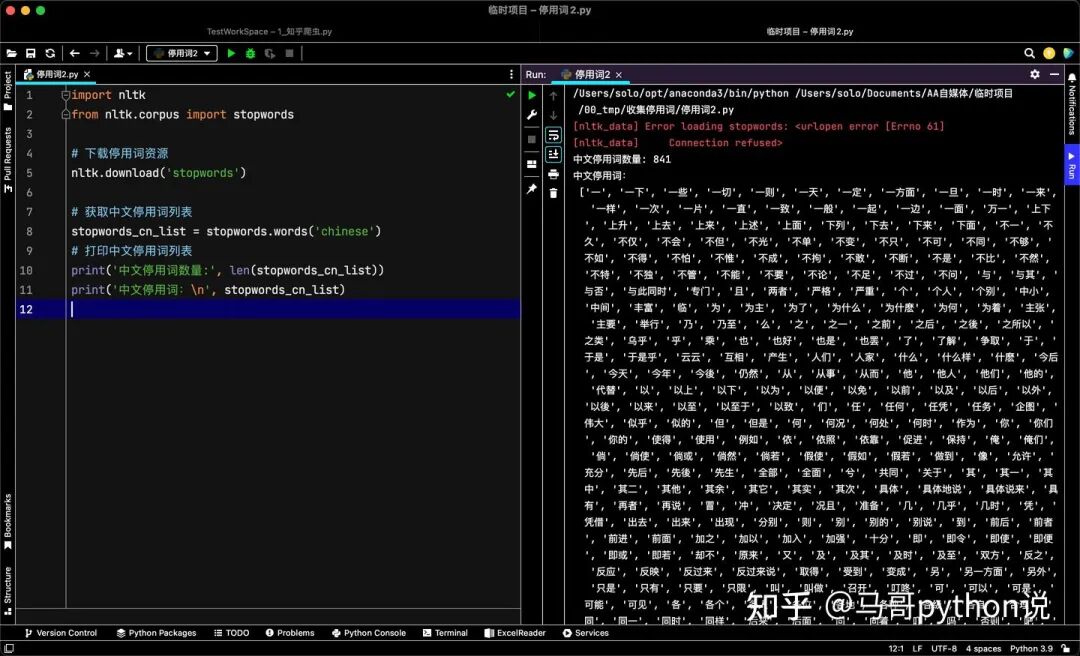Collapse the import block fold marker on line 1
The width and height of the screenshot is (1080, 656).
pos(65,95)
